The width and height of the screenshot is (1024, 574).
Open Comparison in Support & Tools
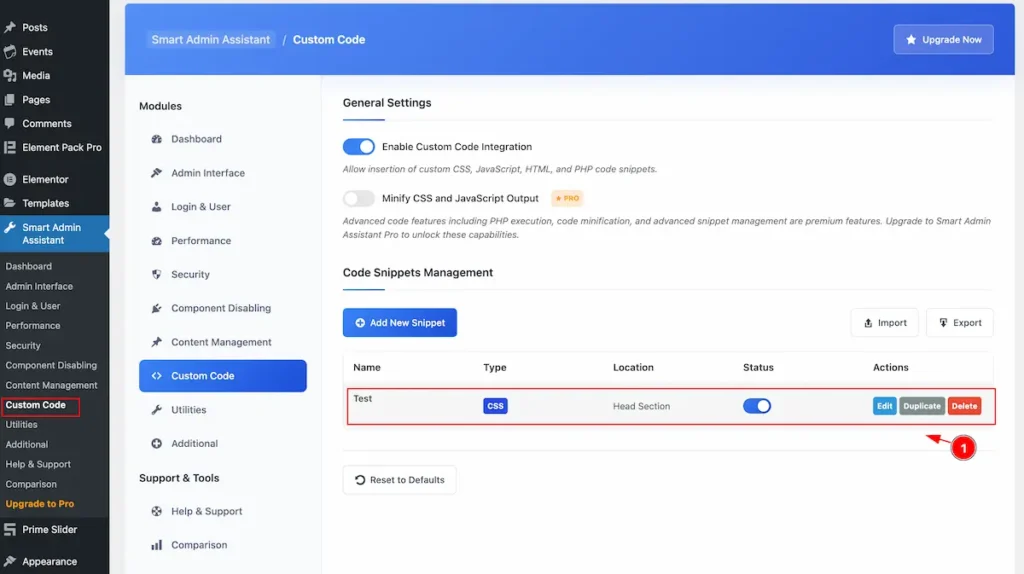(x=223, y=545)
